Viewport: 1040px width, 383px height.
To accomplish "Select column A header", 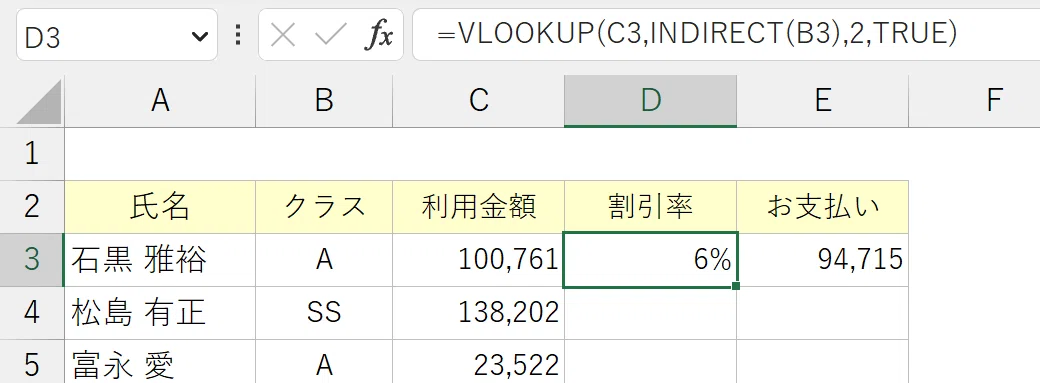I will coord(160,101).
